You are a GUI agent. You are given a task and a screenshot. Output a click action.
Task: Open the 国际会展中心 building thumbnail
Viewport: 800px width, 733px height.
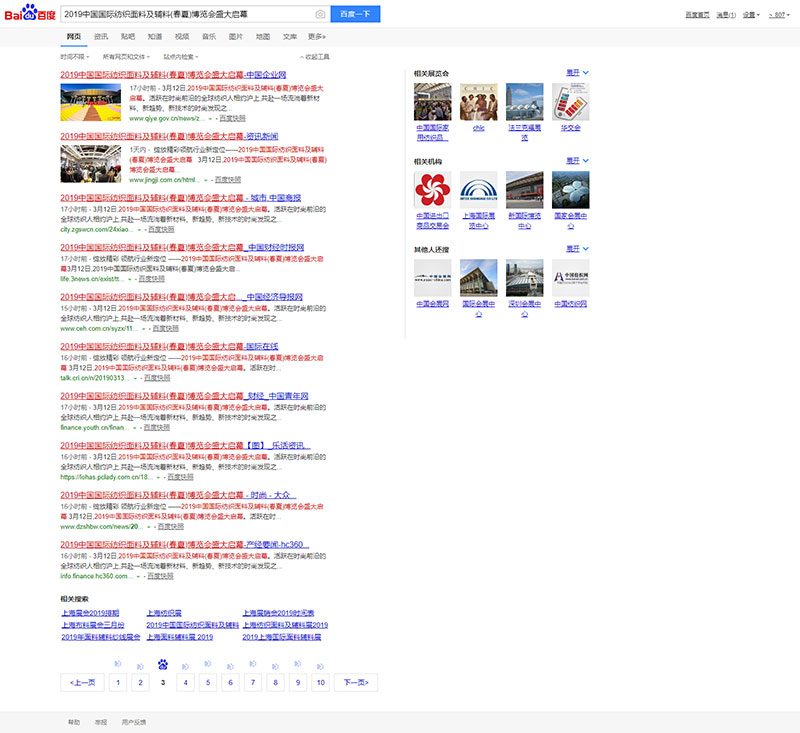[479, 278]
